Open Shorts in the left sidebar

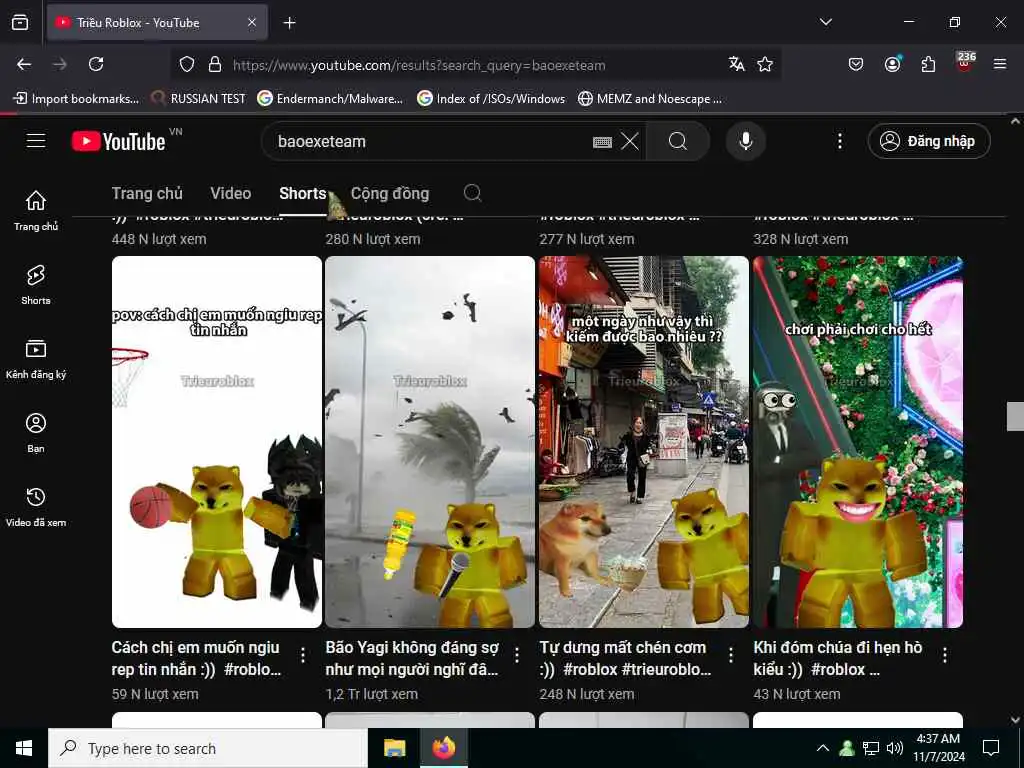point(36,285)
